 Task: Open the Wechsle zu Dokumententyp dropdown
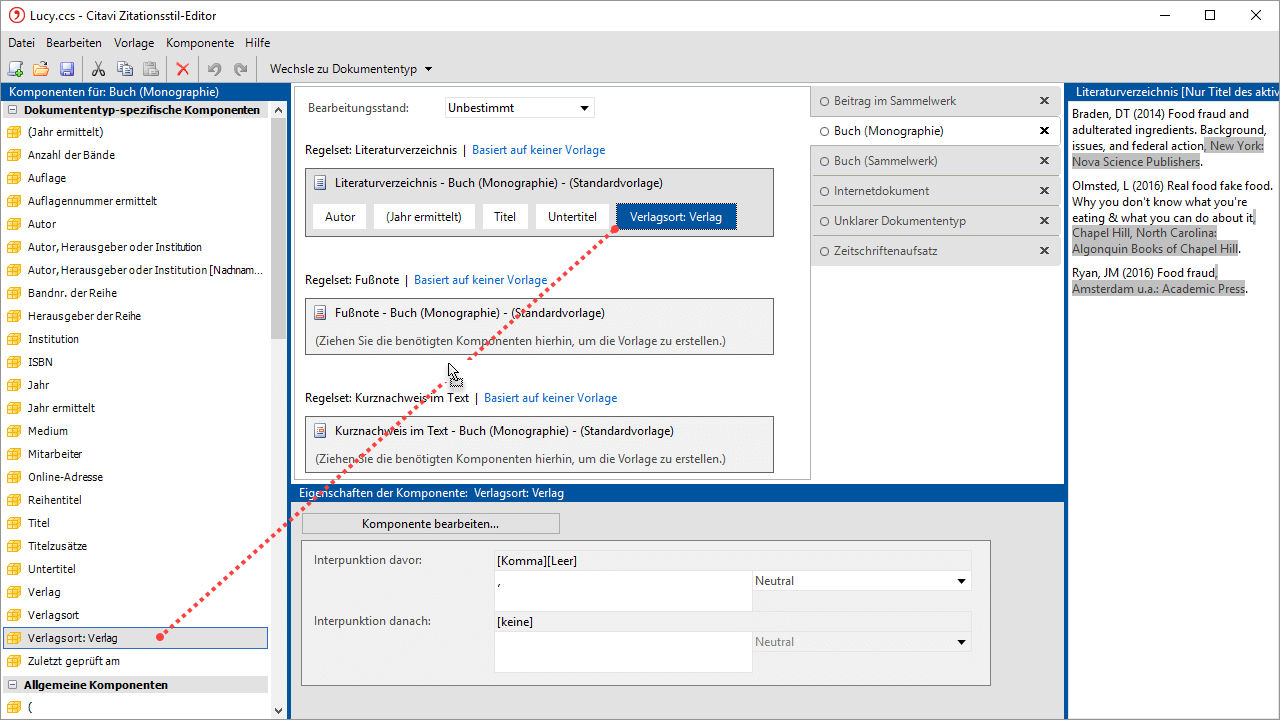pos(350,69)
